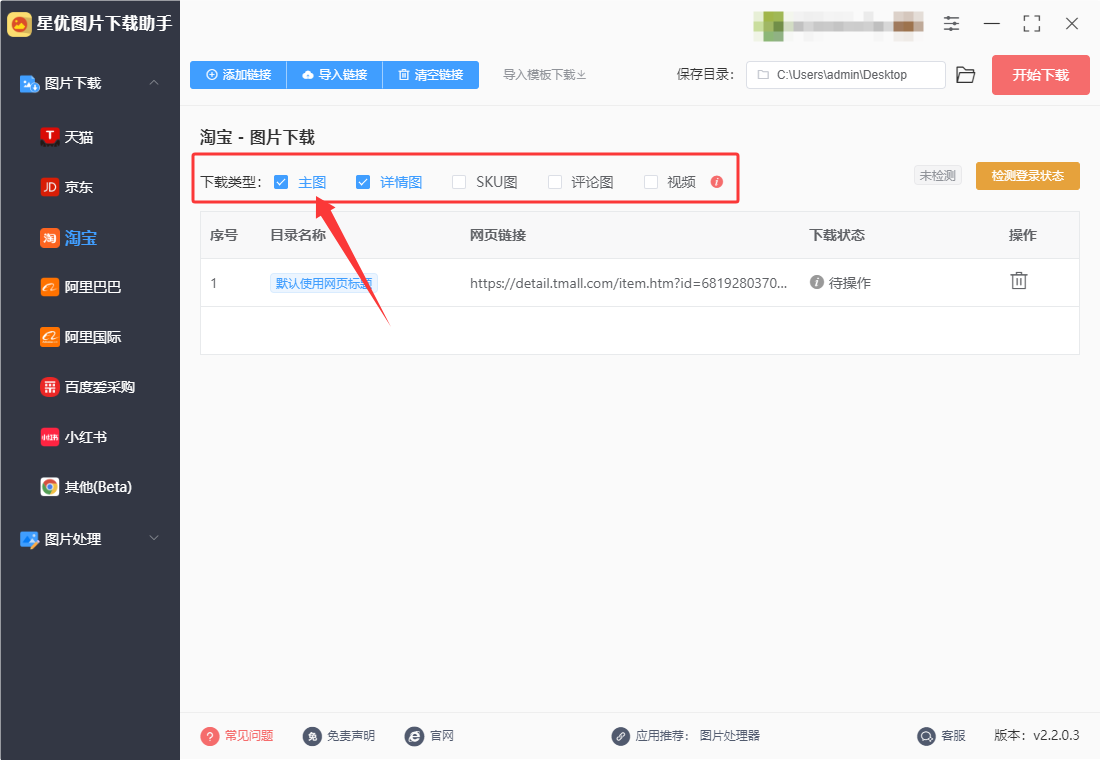
Task: Click the 添加链接 button
Action: pyautogui.click(x=239, y=75)
